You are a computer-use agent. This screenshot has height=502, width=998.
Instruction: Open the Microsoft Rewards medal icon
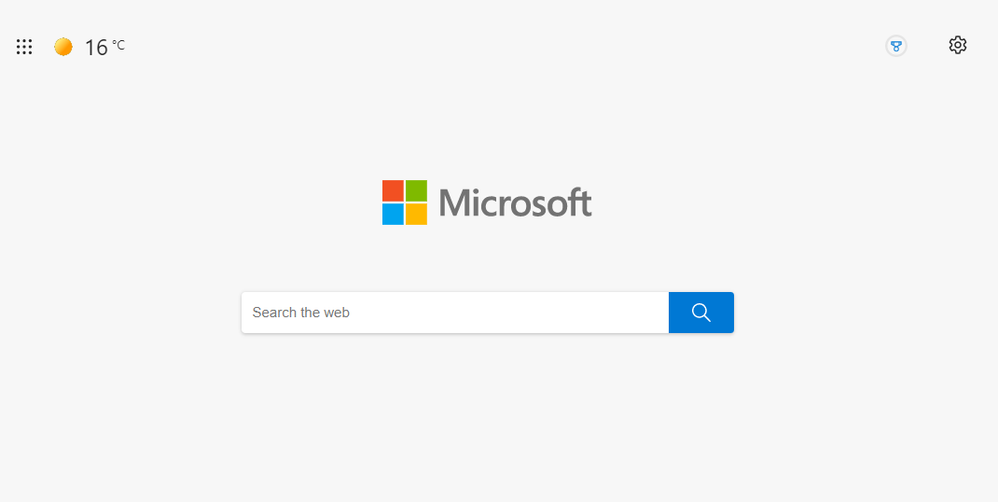click(896, 46)
